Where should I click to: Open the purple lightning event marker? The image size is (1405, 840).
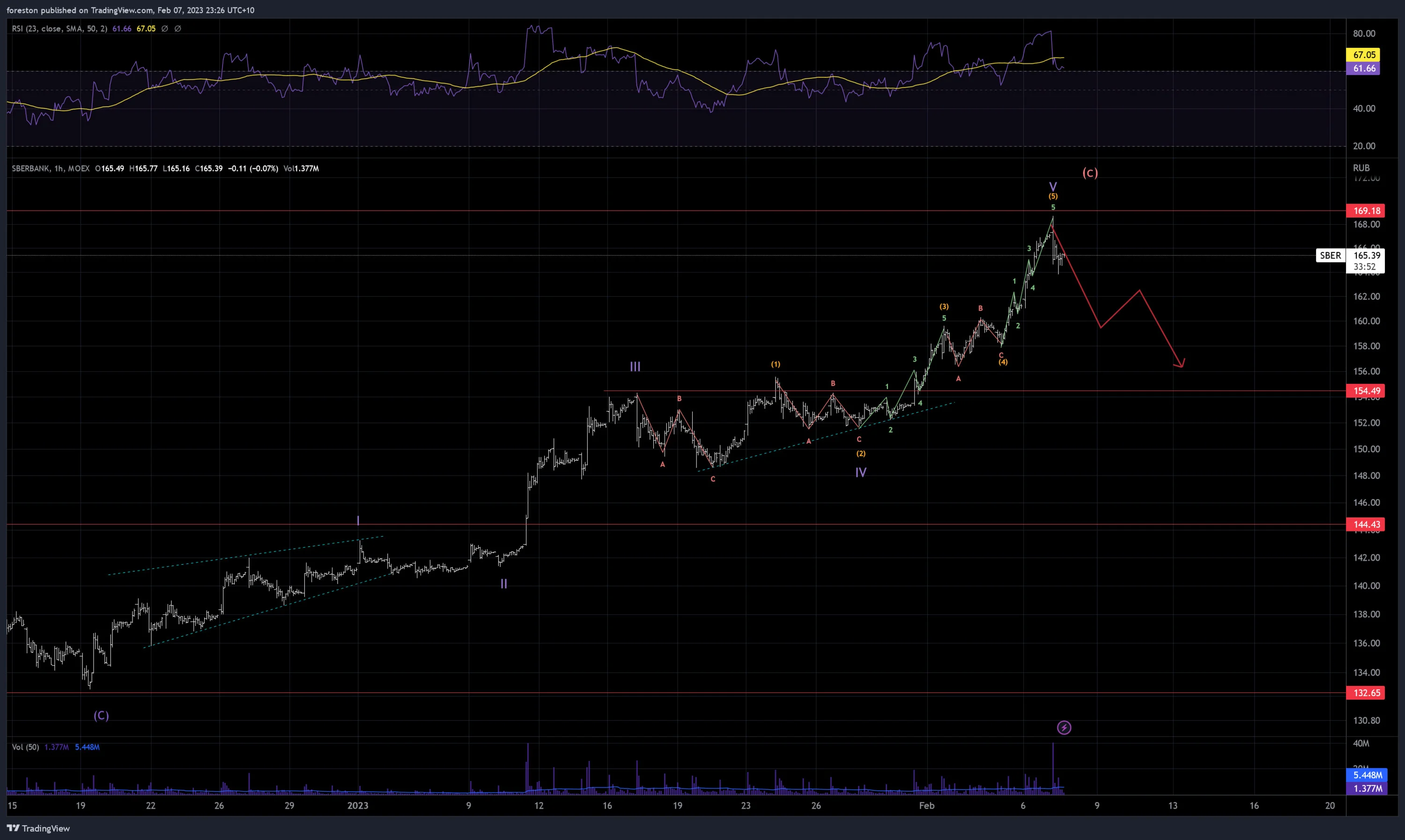pyautogui.click(x=1064, y=727)
